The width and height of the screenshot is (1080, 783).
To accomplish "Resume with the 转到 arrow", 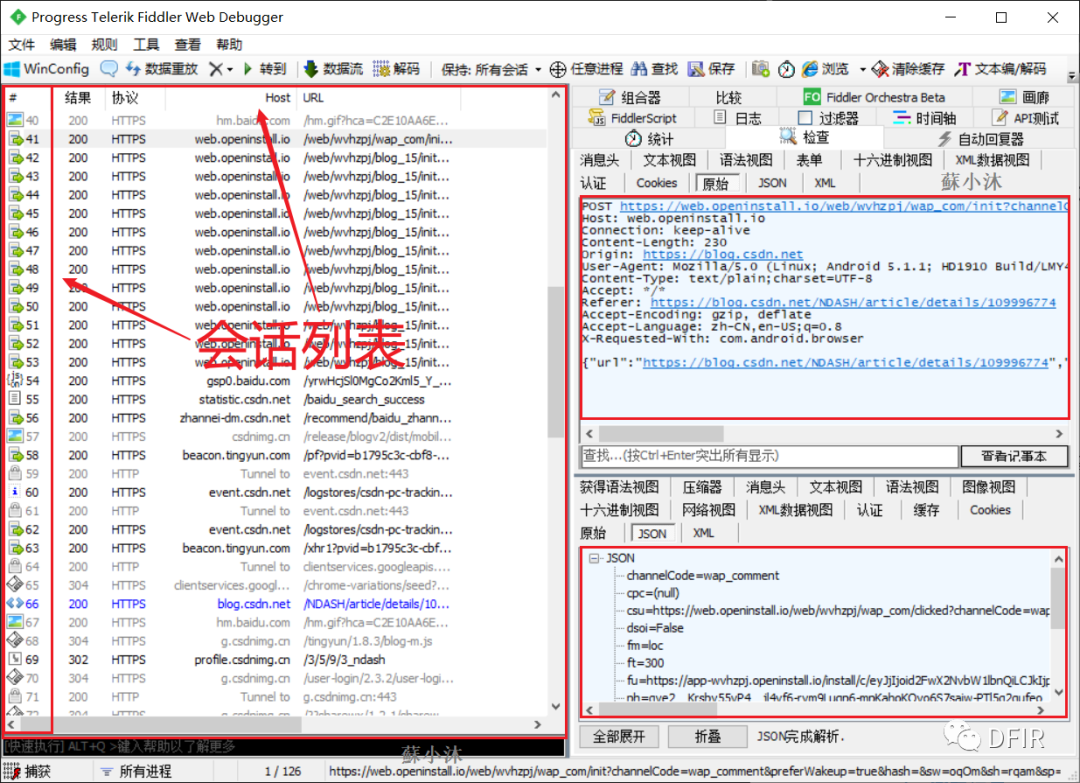I will click(264, 69).
